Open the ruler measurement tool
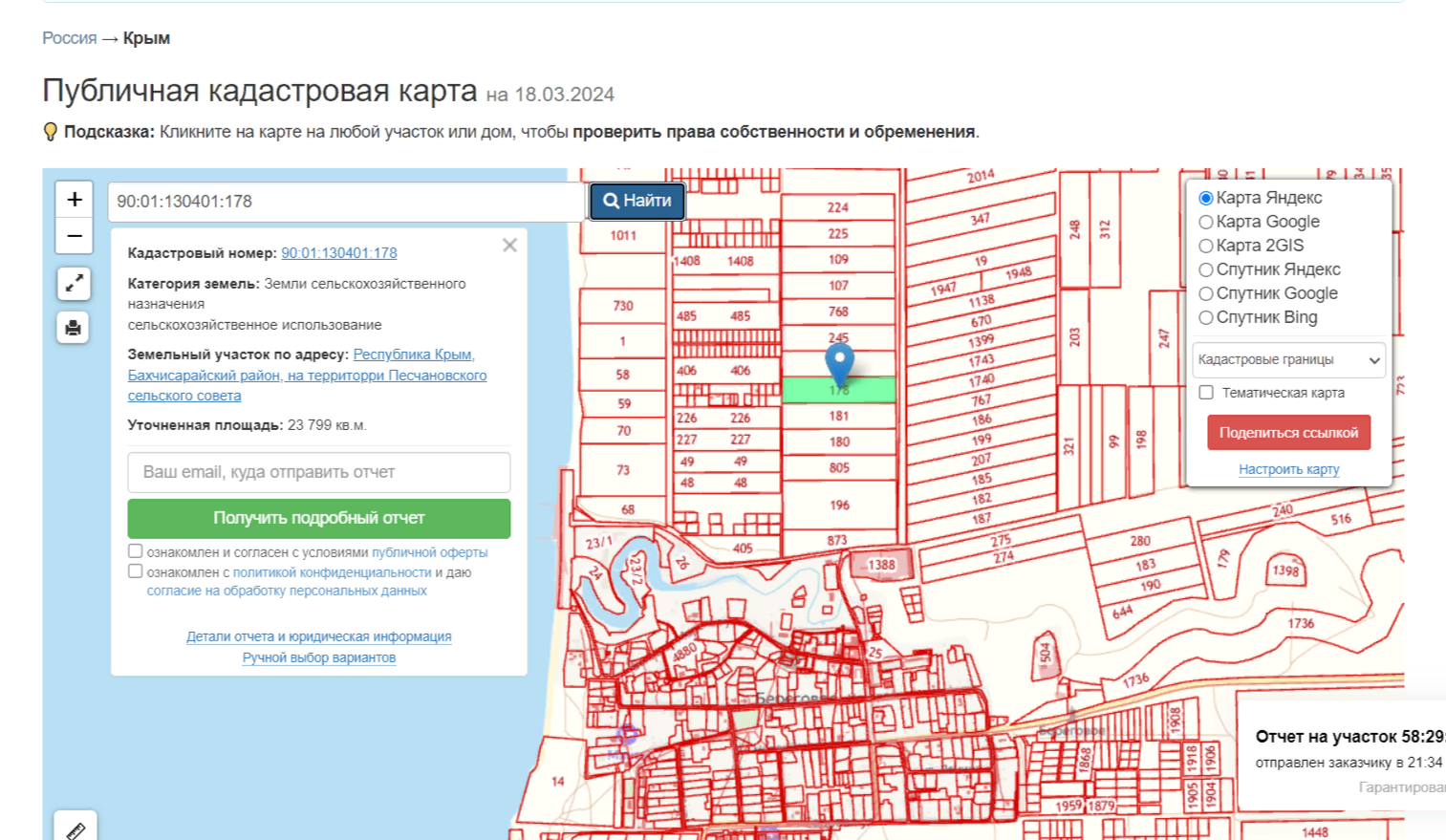Image resolution: width=1446 pixels, height=840 pixels. [x=76, y=829]
